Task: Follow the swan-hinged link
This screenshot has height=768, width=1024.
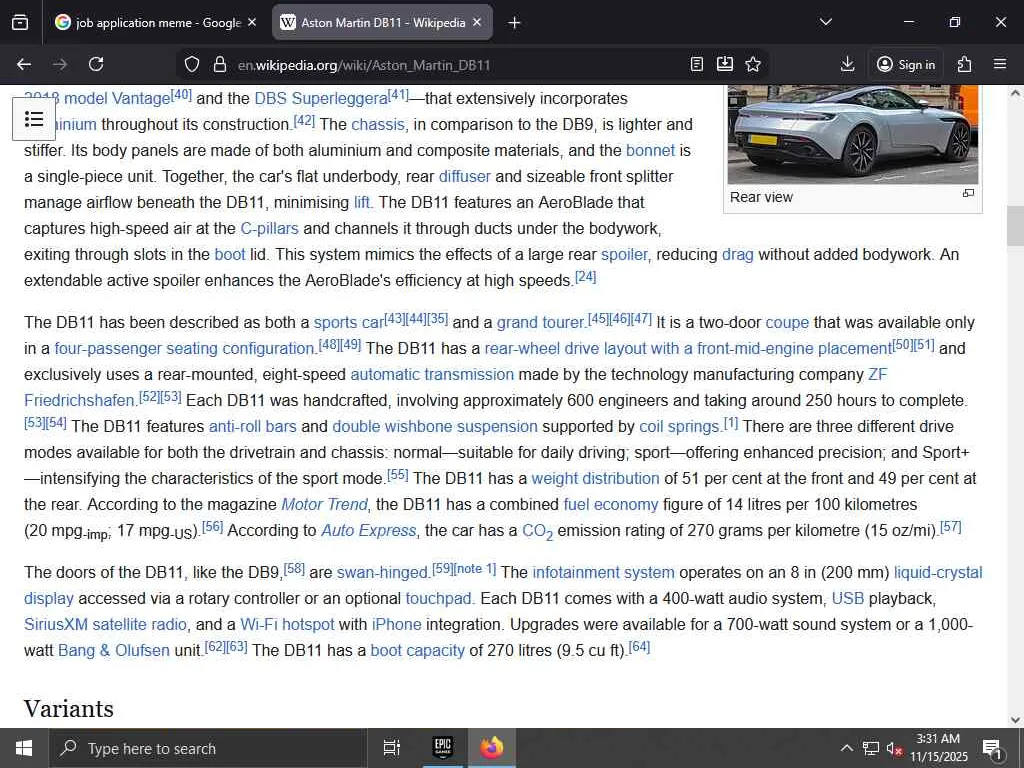Action: tap(382, 573)
